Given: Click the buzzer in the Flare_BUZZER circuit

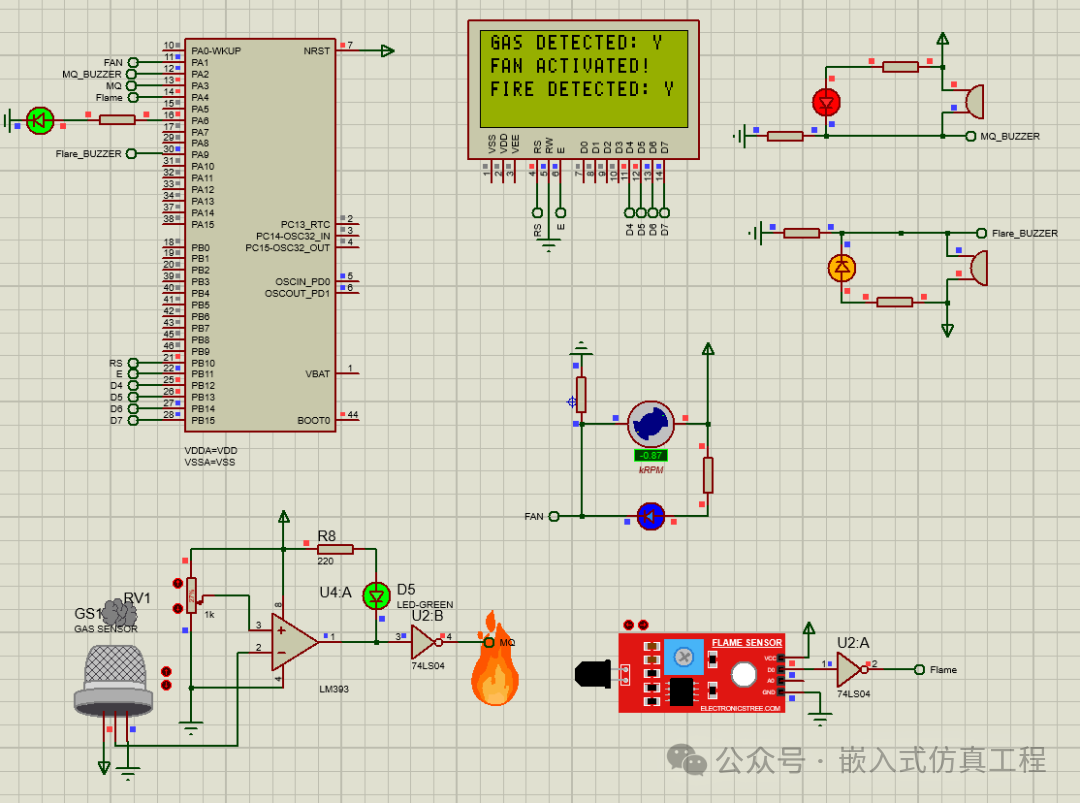Looking at the screenshot, I should pyautogui.click(x=979, y=267).
